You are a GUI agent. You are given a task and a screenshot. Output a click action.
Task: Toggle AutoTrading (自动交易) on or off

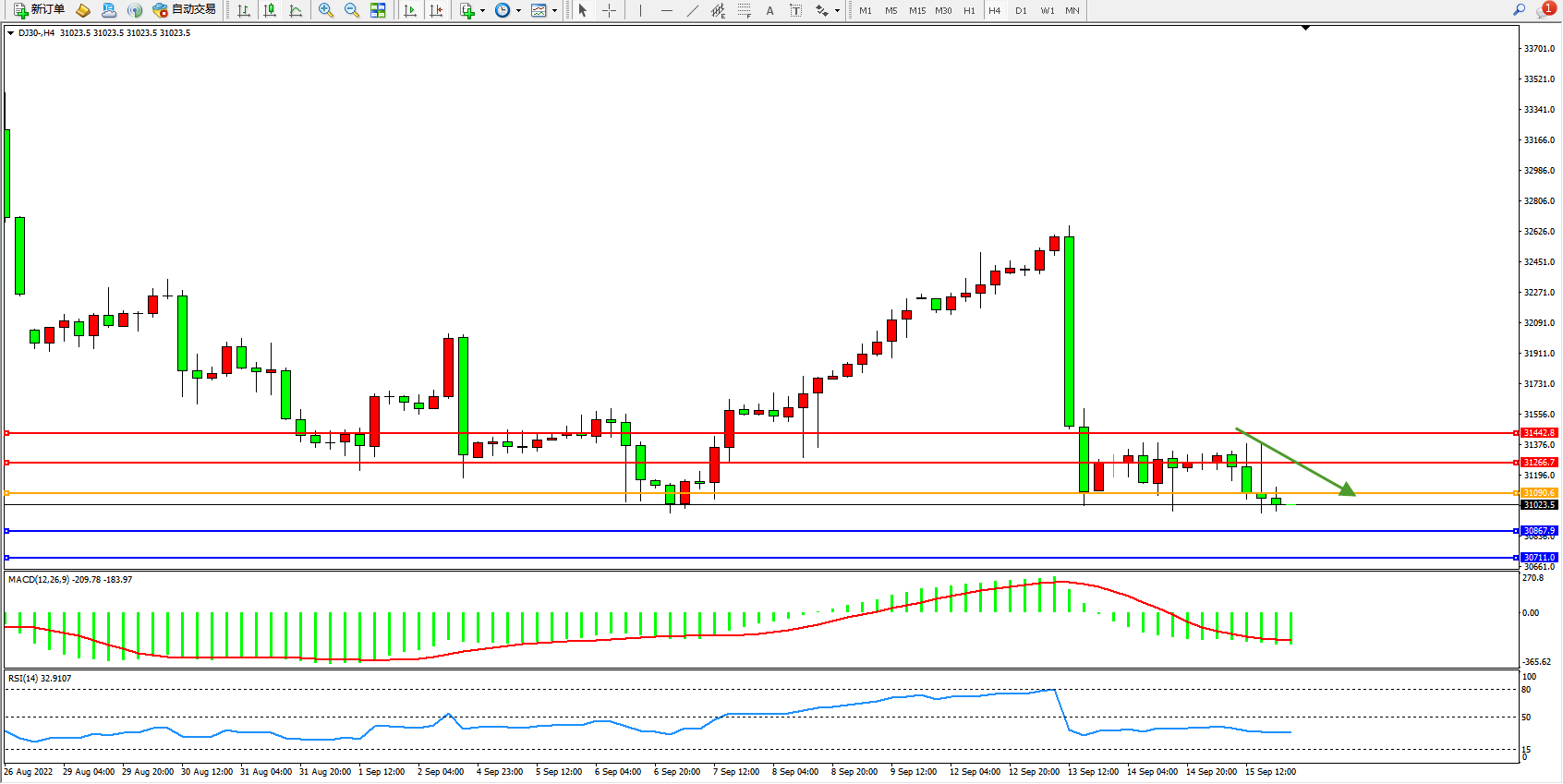tap(184, 10)
